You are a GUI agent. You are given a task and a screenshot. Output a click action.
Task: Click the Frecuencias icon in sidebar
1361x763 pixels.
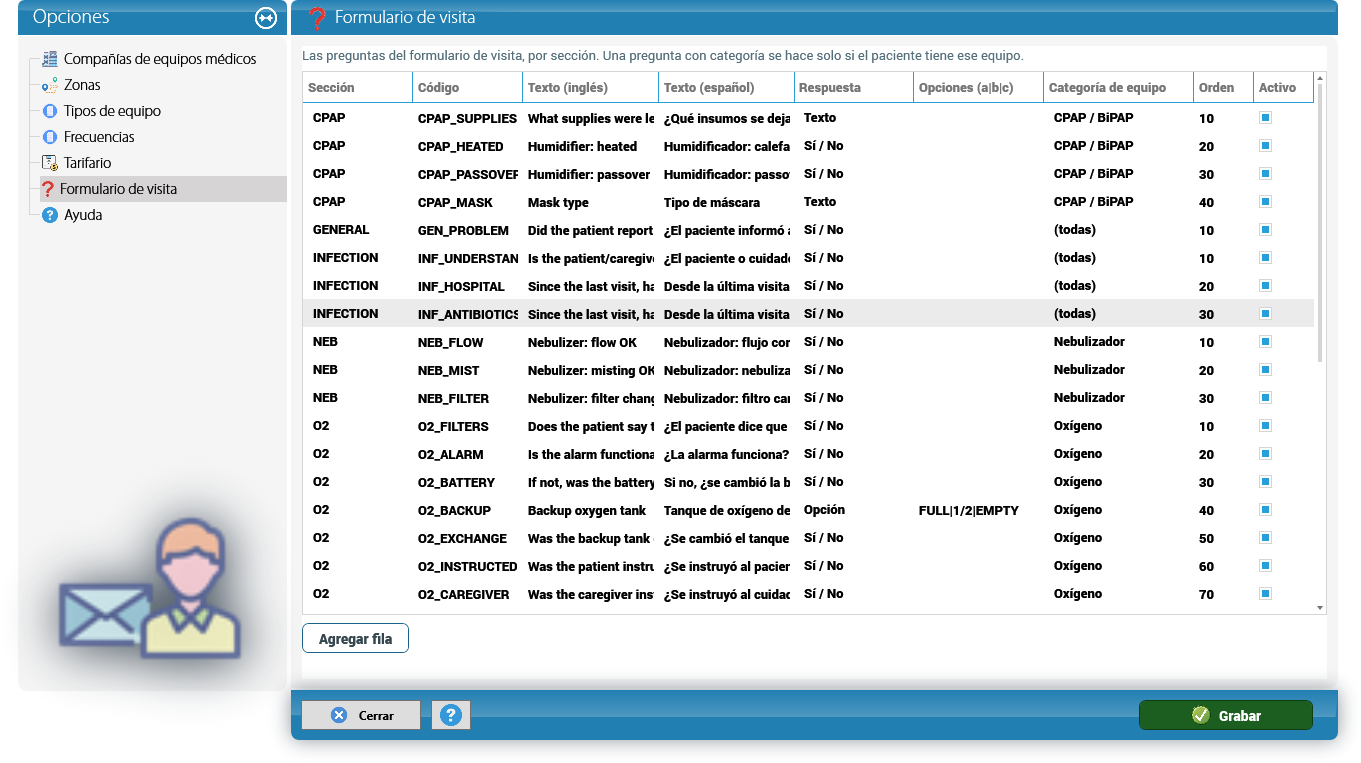coord(50,137)
